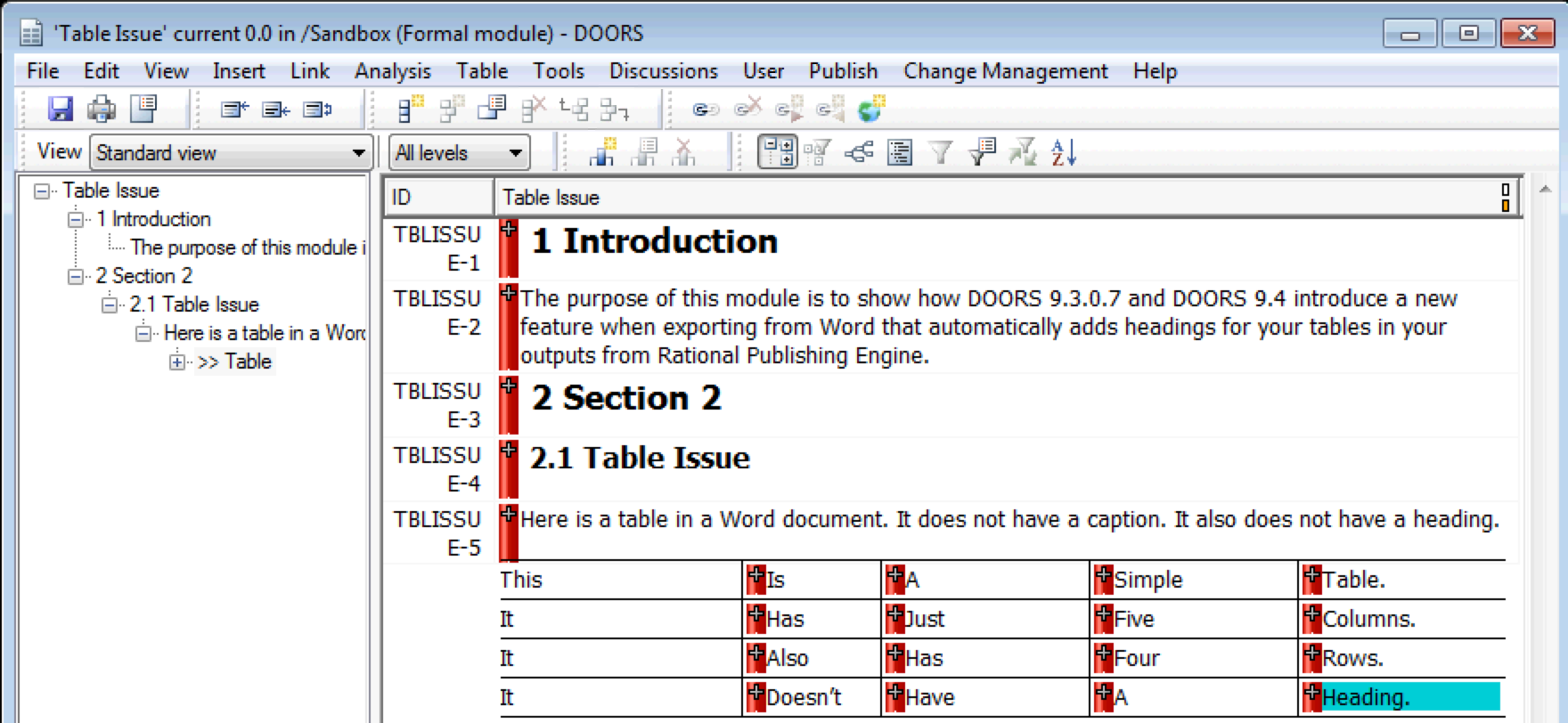
Task: Open the File menu
Action: point(43,71)
